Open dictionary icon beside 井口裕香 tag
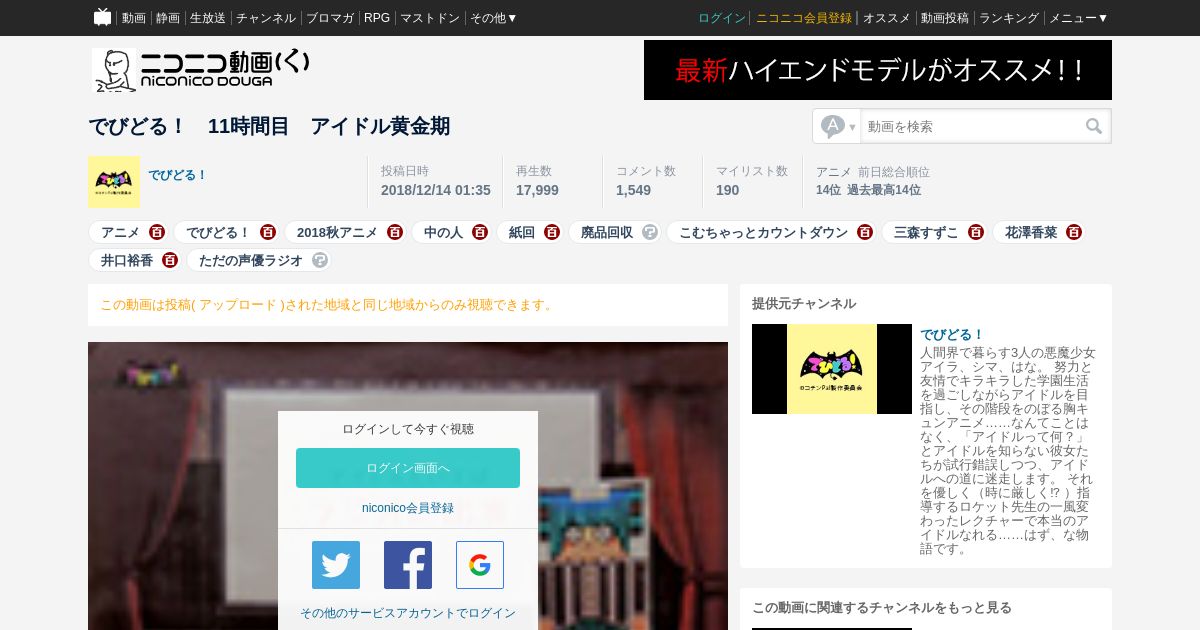Screen dimensions: 1200x630 pyautogui.click(x=170, y=260)
